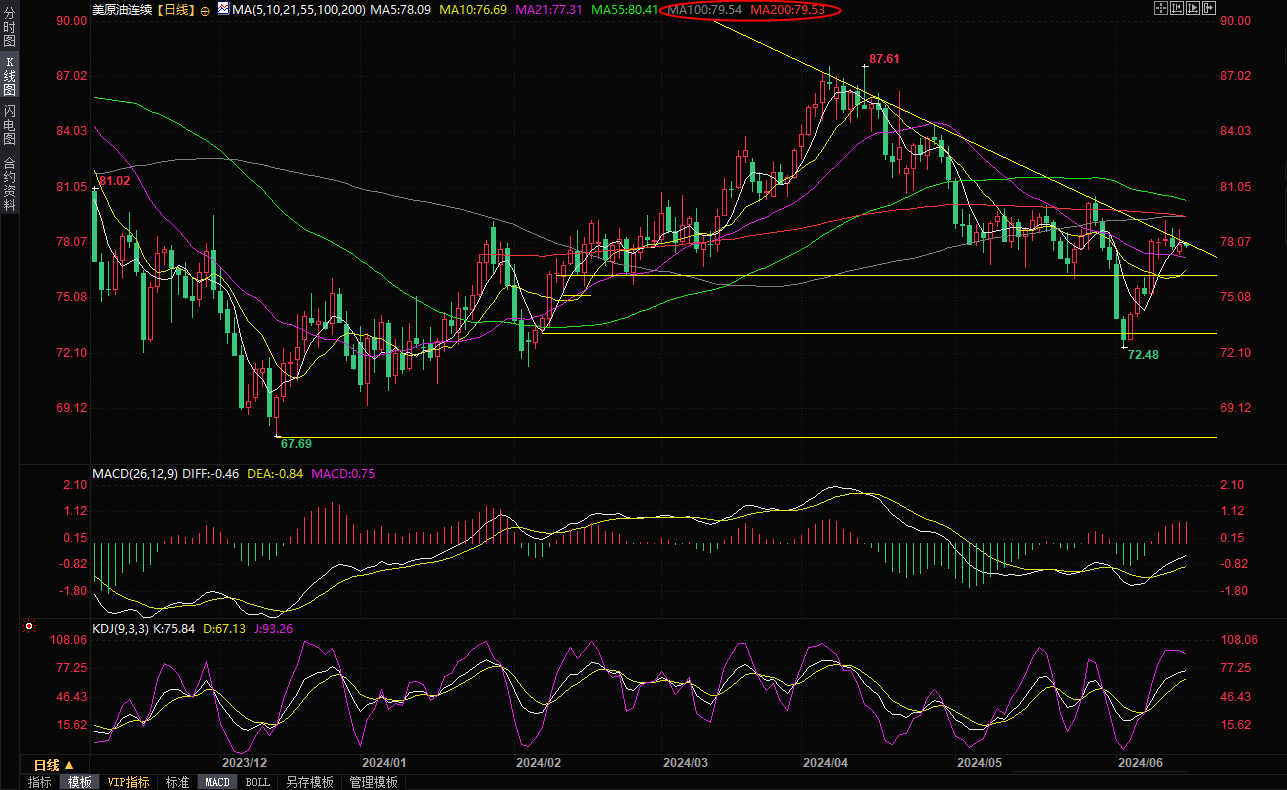Image resolution: width=1287 pixels, height=790 pixels.
Task: Click the small chart icon before MA(5,10,21,55,100,200)
Action: [222, 10]
